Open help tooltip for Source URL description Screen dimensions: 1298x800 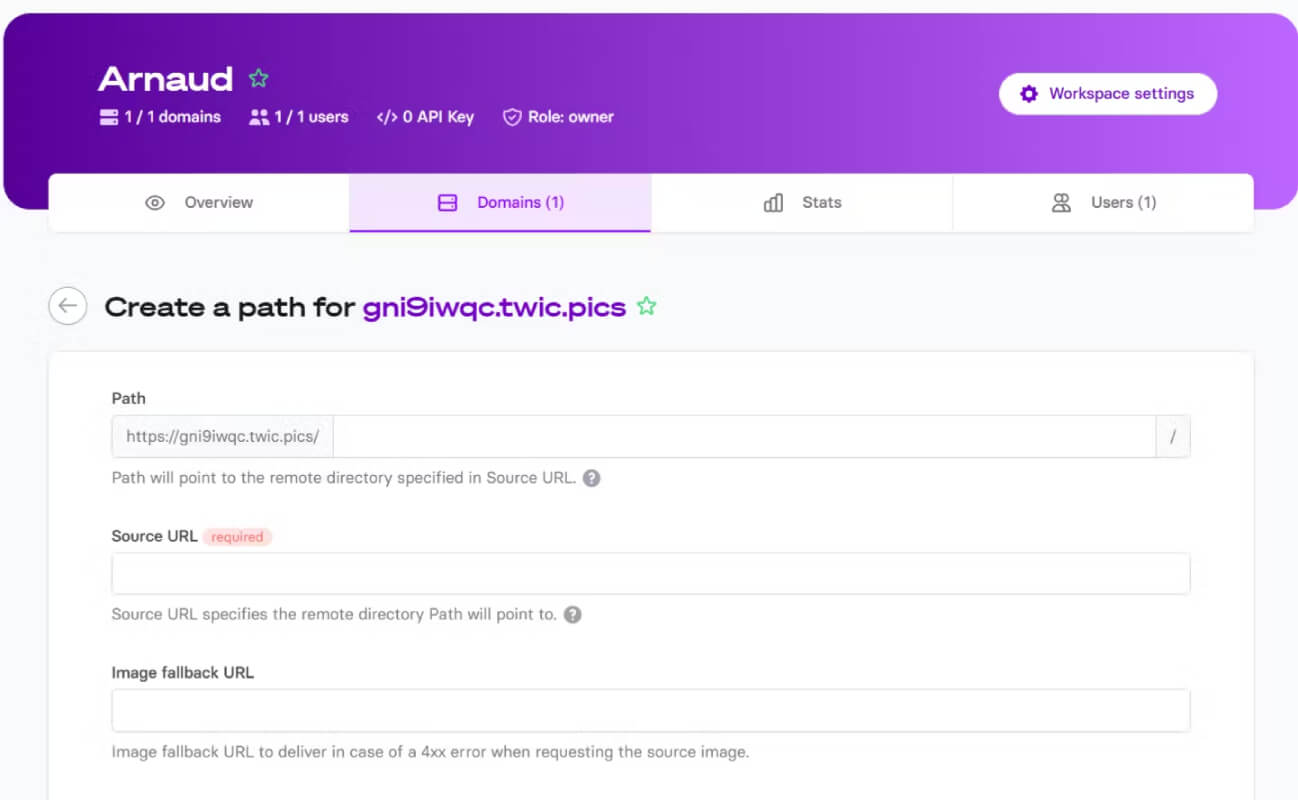tap(572, 614)
